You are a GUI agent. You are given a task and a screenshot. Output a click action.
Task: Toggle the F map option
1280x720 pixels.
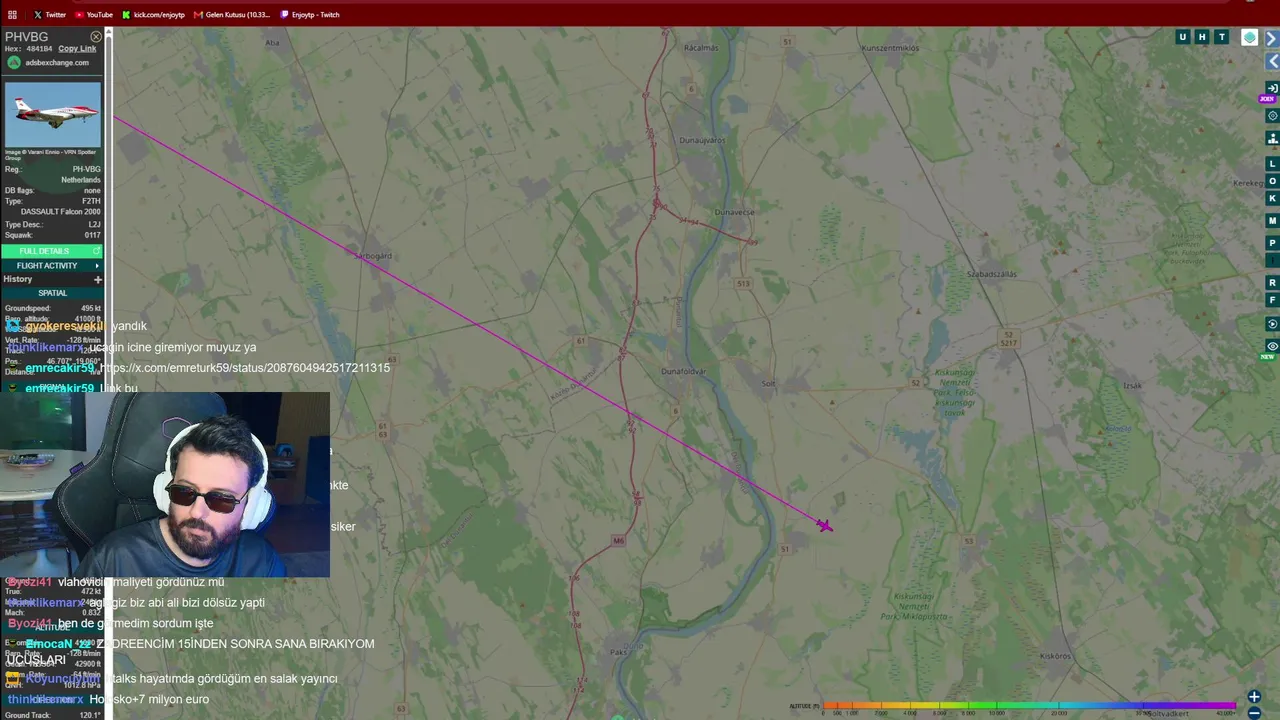(x=1272, y=300)
